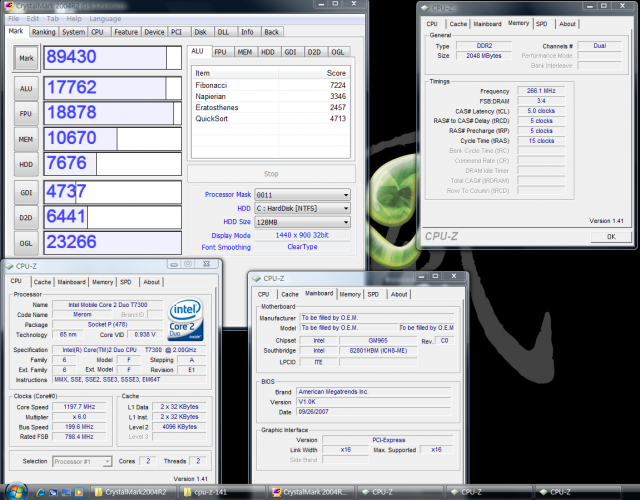640x500 pixels.
Task: Switch to the Feature tab
Action: pos(126,32)
